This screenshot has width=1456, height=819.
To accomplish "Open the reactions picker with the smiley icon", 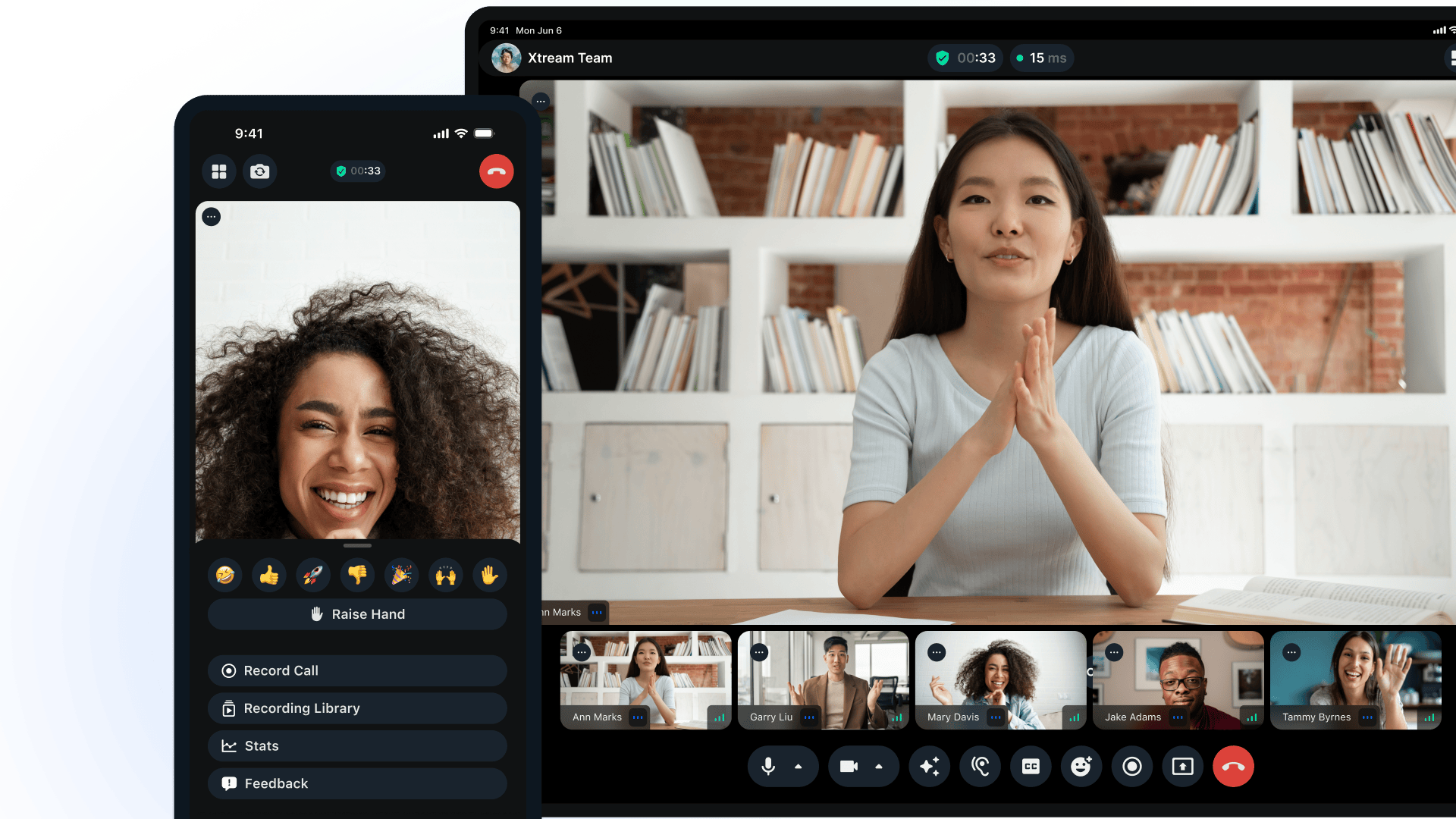I will (1081, 767).
